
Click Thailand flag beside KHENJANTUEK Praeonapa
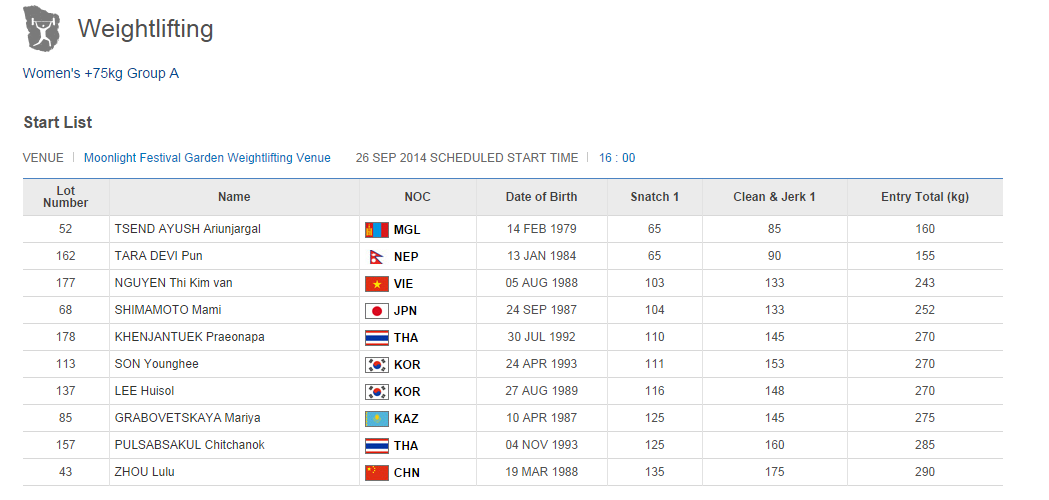[376, 337]
